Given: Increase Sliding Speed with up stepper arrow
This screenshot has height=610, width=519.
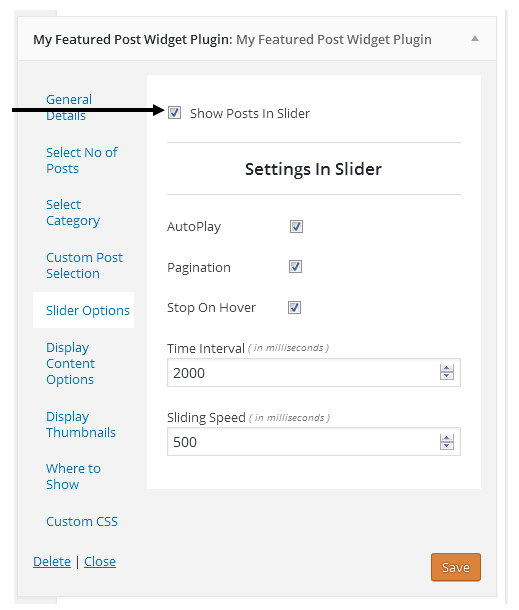Looking at the screenshot, I should coord(447,438).
